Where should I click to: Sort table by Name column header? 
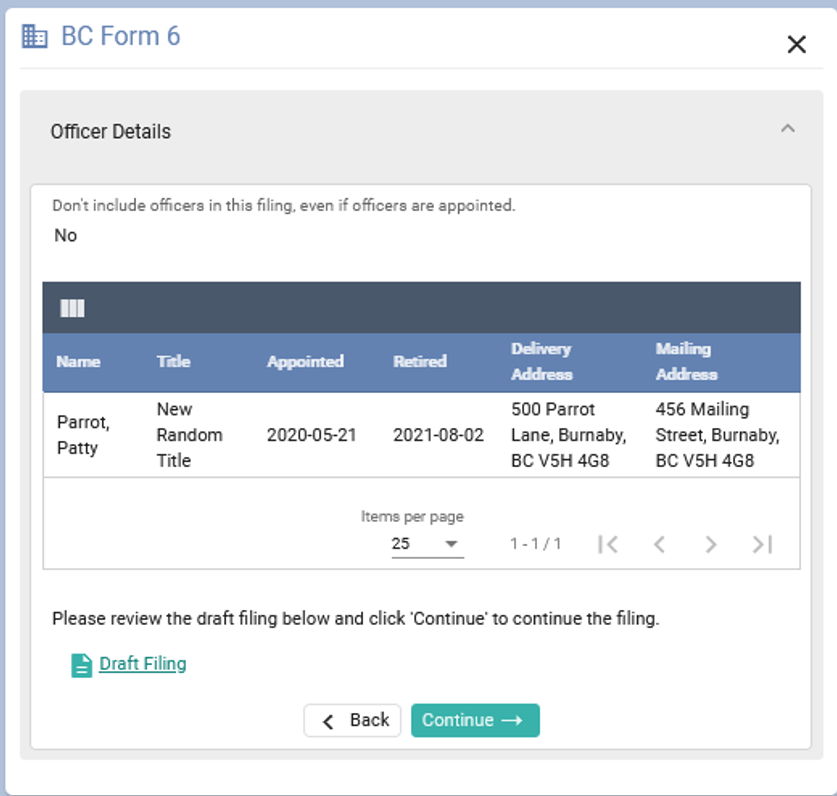point(78,362)
